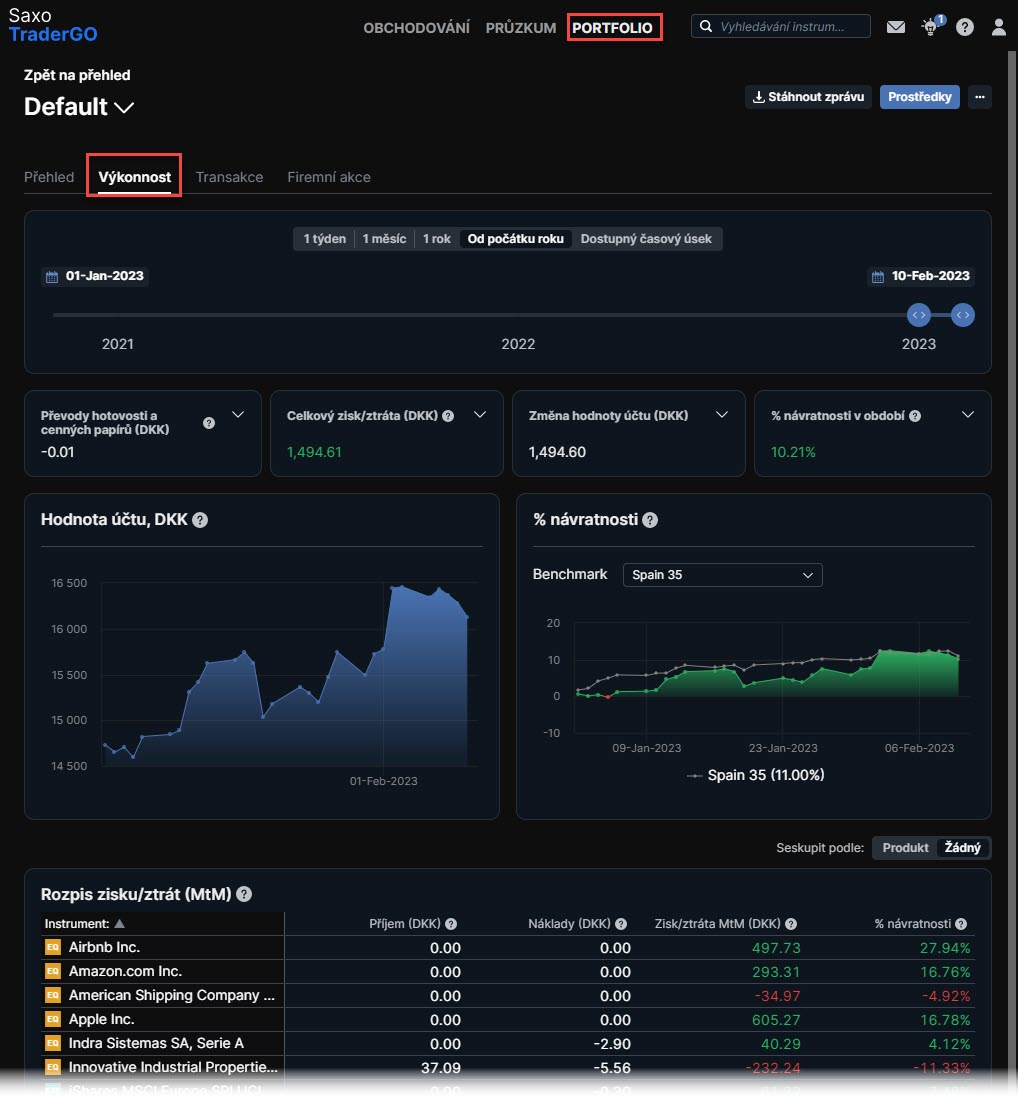The height and width of the screenshot is (1098, 1018).
Task: Click the Apple Inc. equity icon
Action: click(x=53, y=1019)
